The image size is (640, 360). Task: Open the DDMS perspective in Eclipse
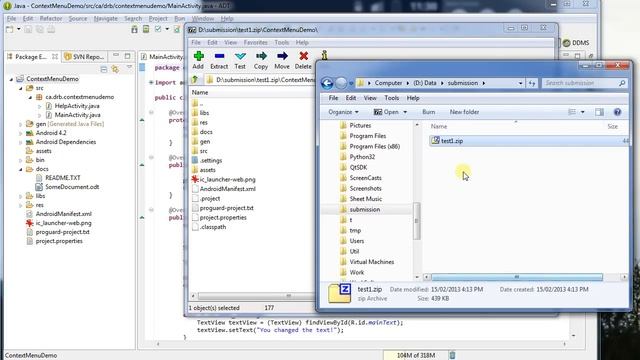coord(576,43)
